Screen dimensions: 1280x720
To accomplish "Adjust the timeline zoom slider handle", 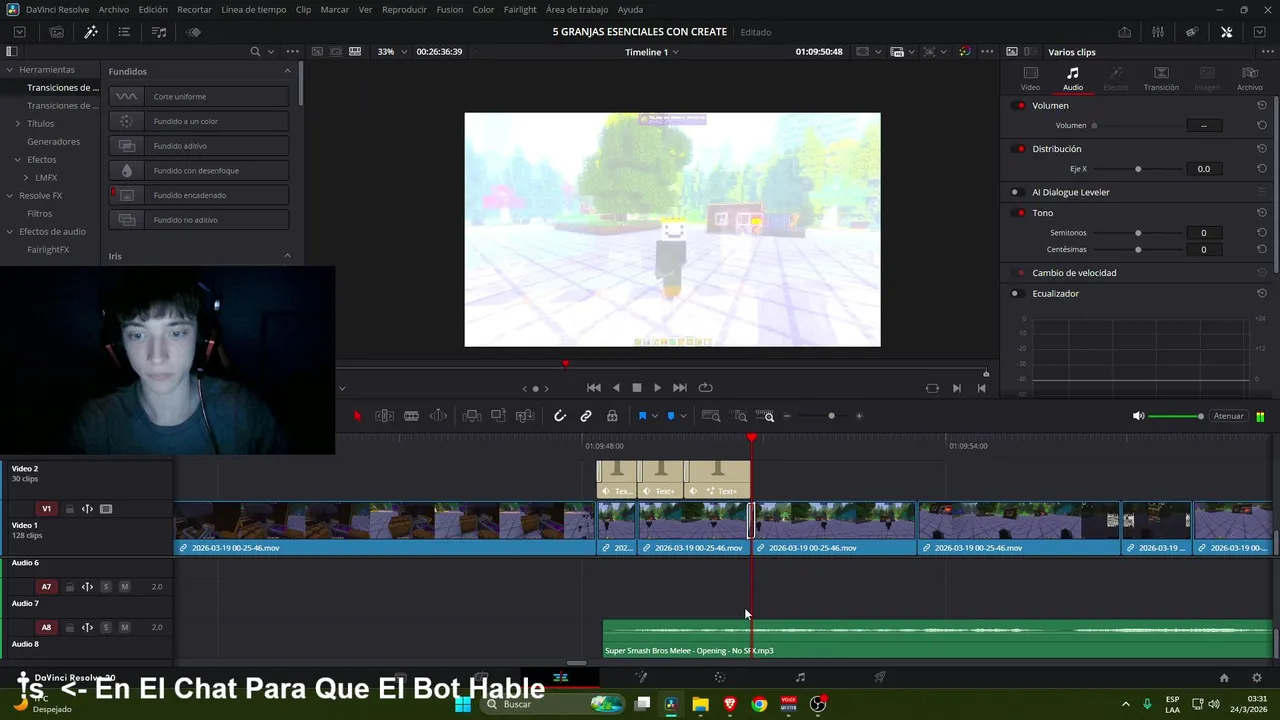I will [x=831, y=416].
